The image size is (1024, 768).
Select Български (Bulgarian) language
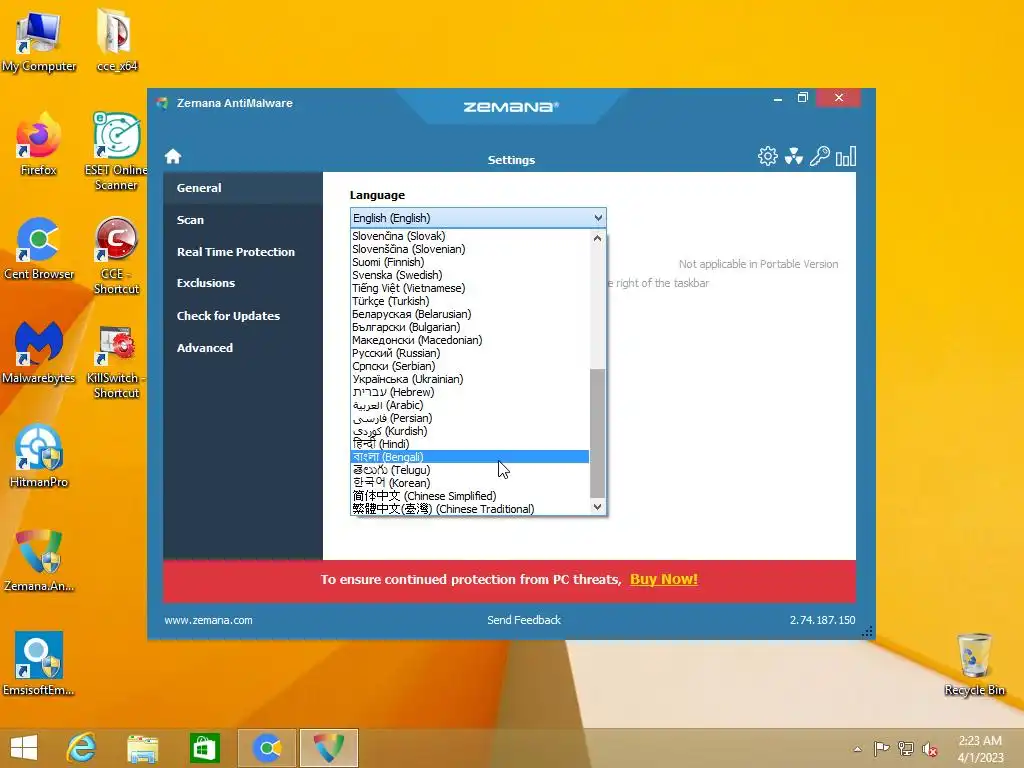pyautogui.click(x=470, y=327)
